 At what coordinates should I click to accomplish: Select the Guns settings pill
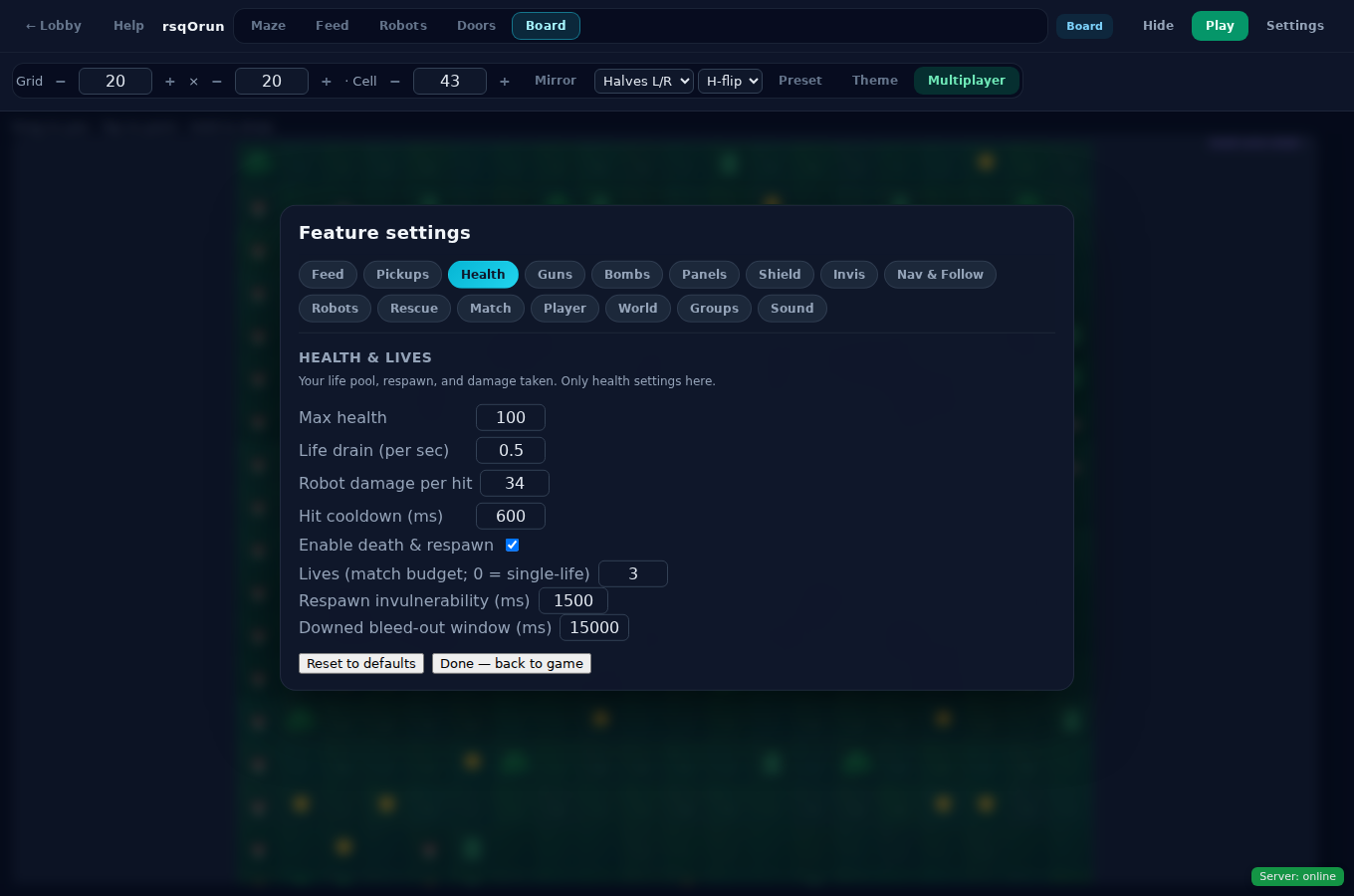pyautogui.click(x=555, y=275)
